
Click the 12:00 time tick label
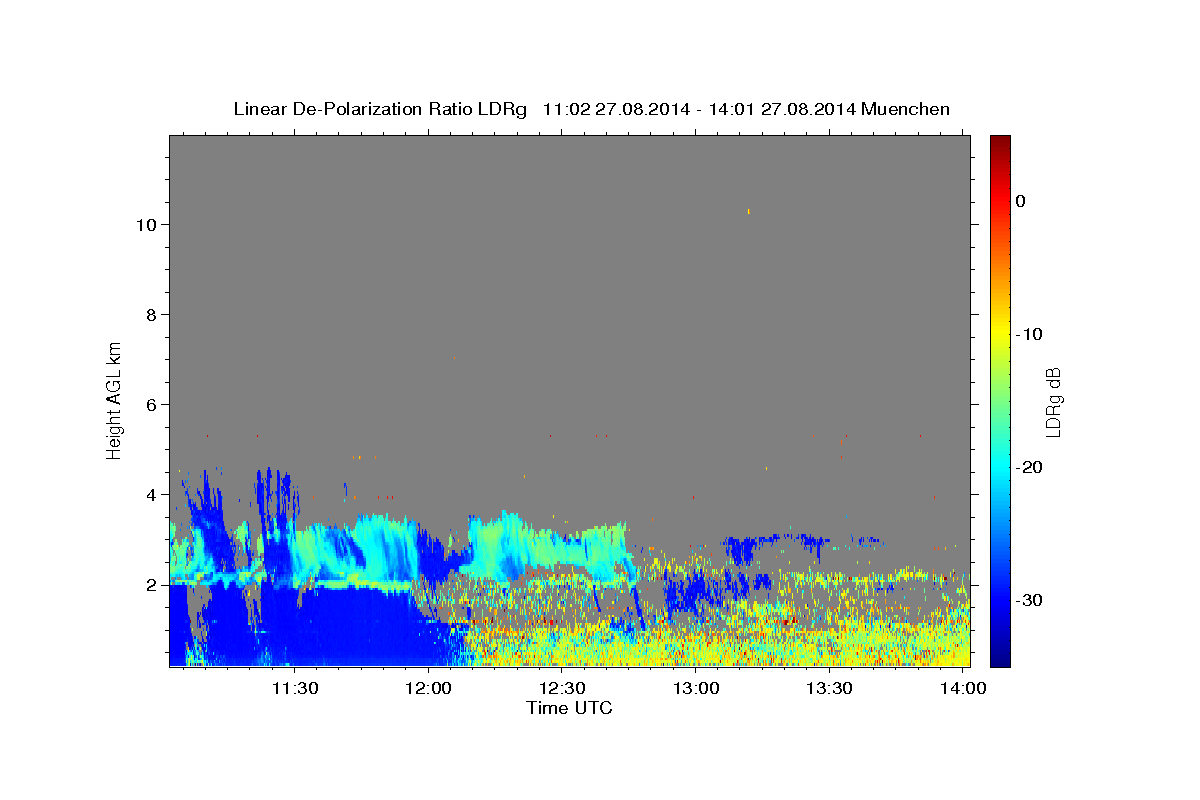click(x=429, y=688)
